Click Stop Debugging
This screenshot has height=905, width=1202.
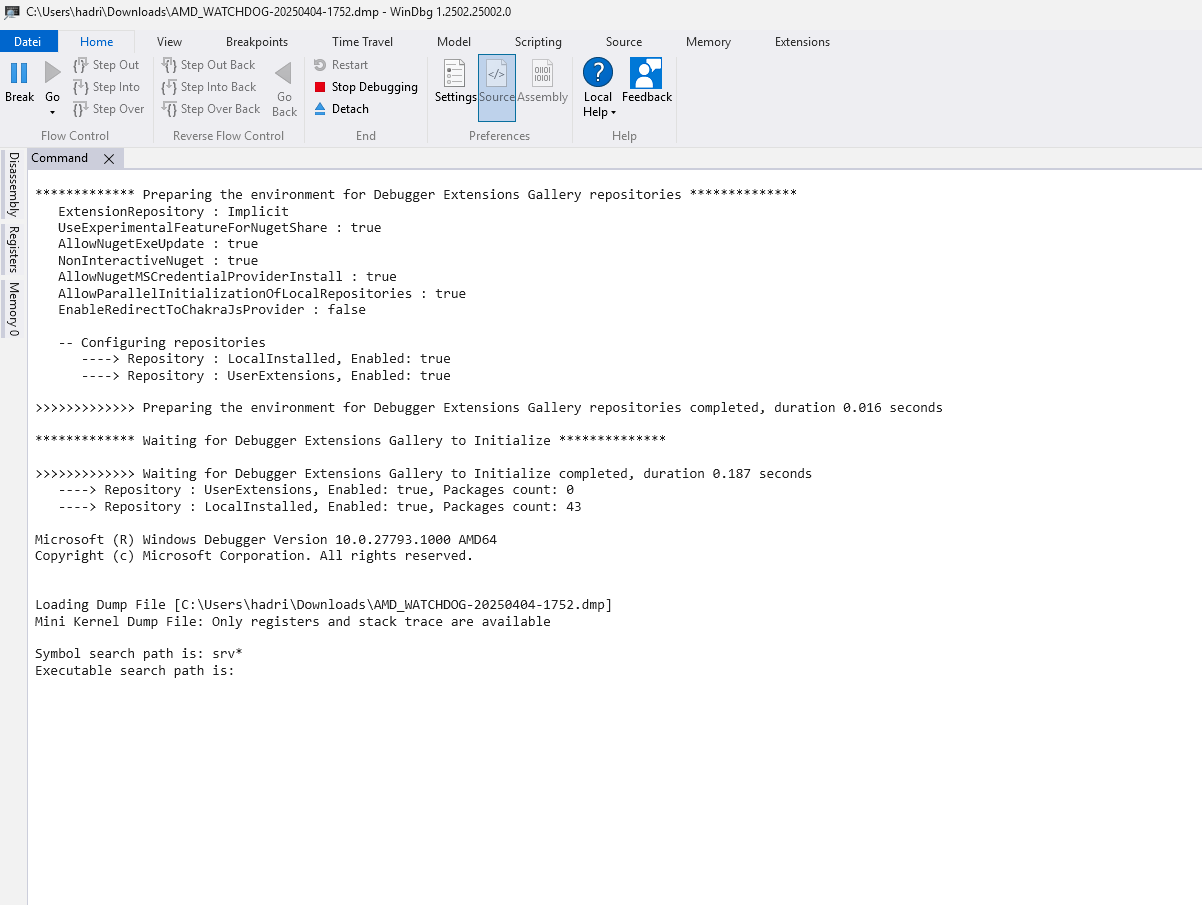[366, 87]
